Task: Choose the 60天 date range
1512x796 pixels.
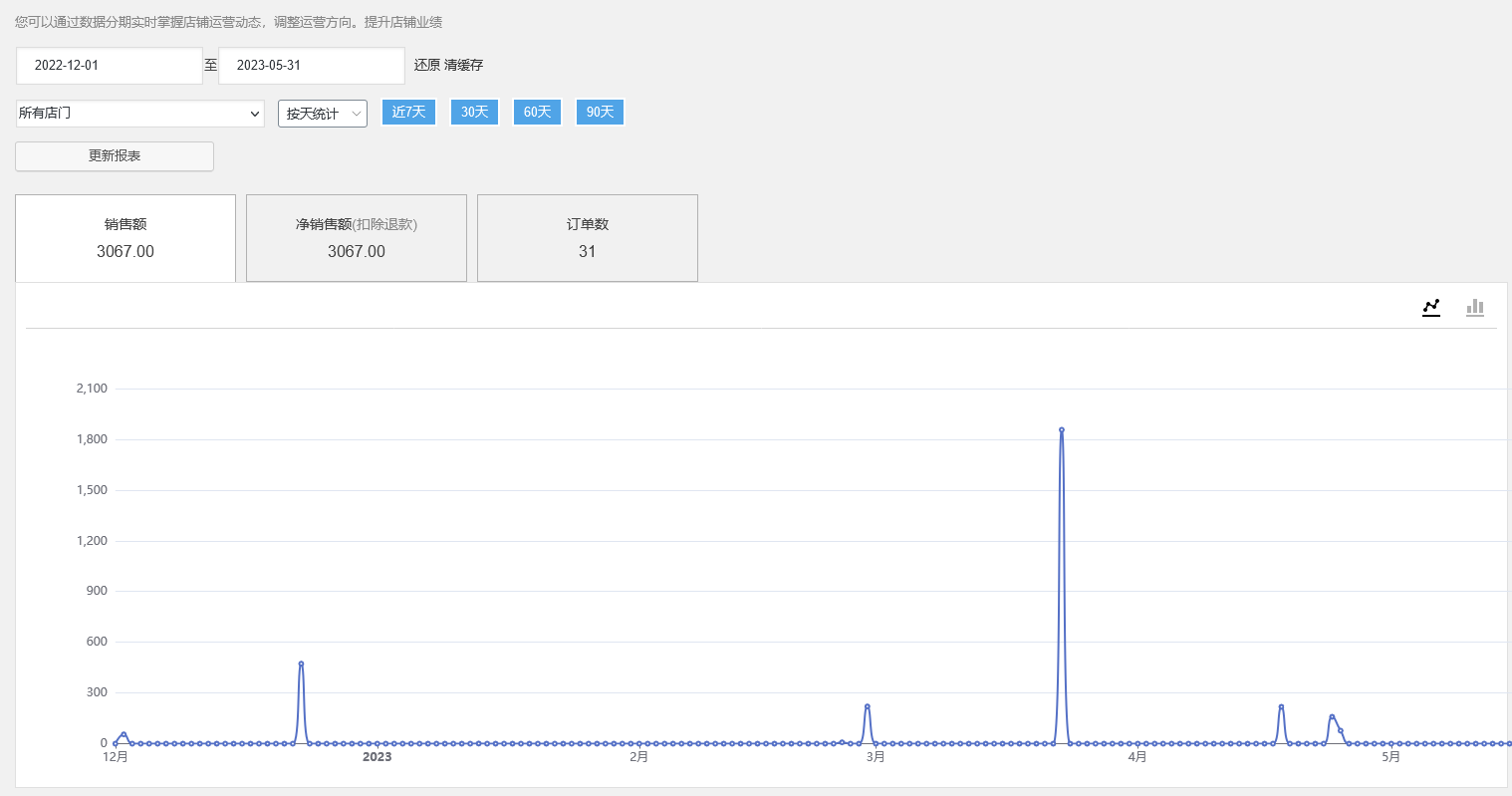Action: pyautogui.click(x=537, y=112)
